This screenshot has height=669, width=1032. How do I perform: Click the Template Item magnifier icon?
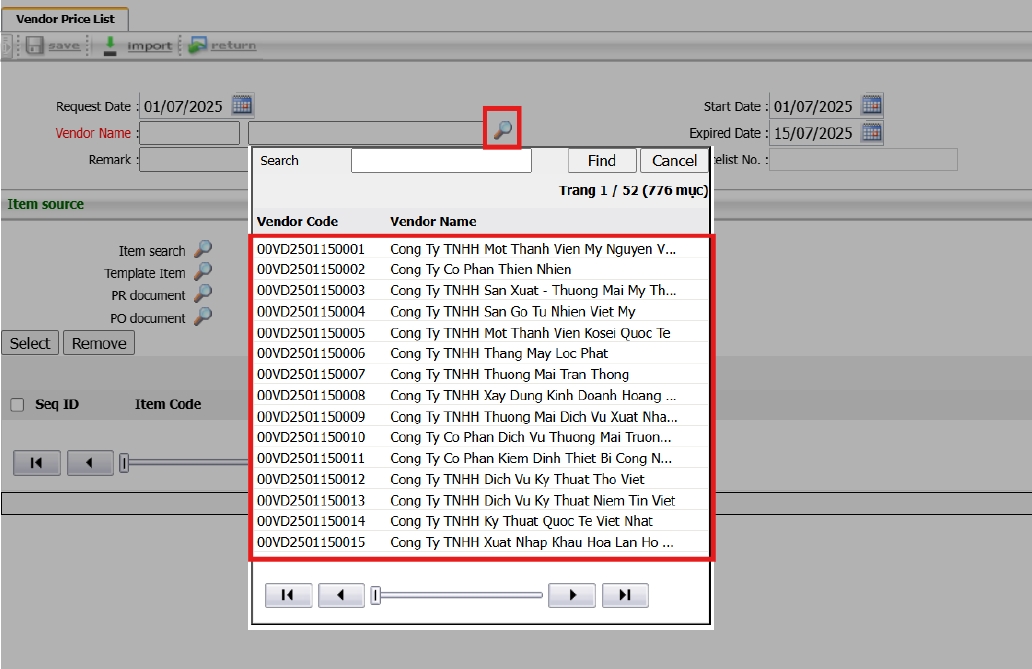coord(203,272)
